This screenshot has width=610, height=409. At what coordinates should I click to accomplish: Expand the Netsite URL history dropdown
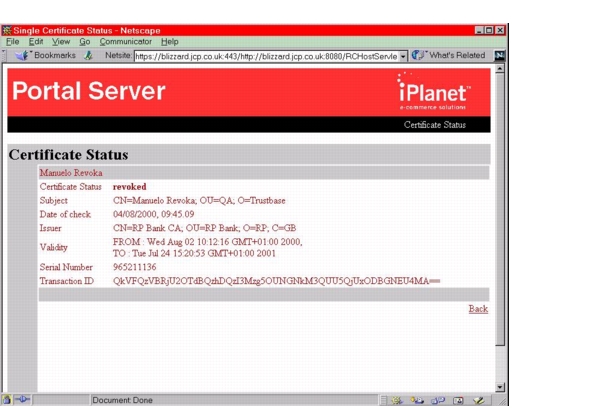[403, 56]
